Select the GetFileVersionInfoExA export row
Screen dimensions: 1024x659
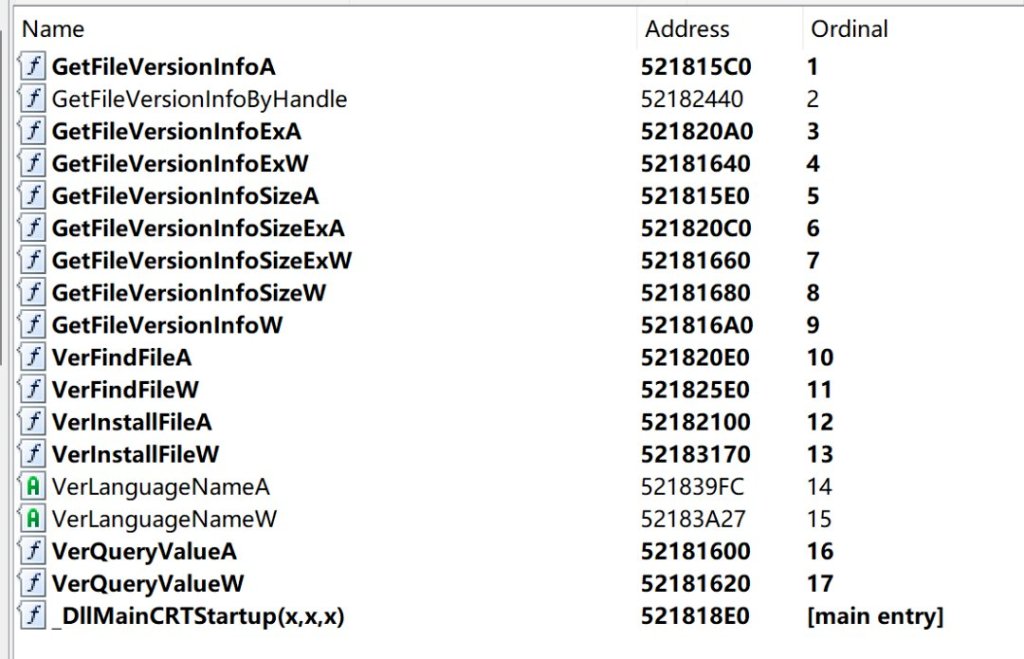(176, 131)
